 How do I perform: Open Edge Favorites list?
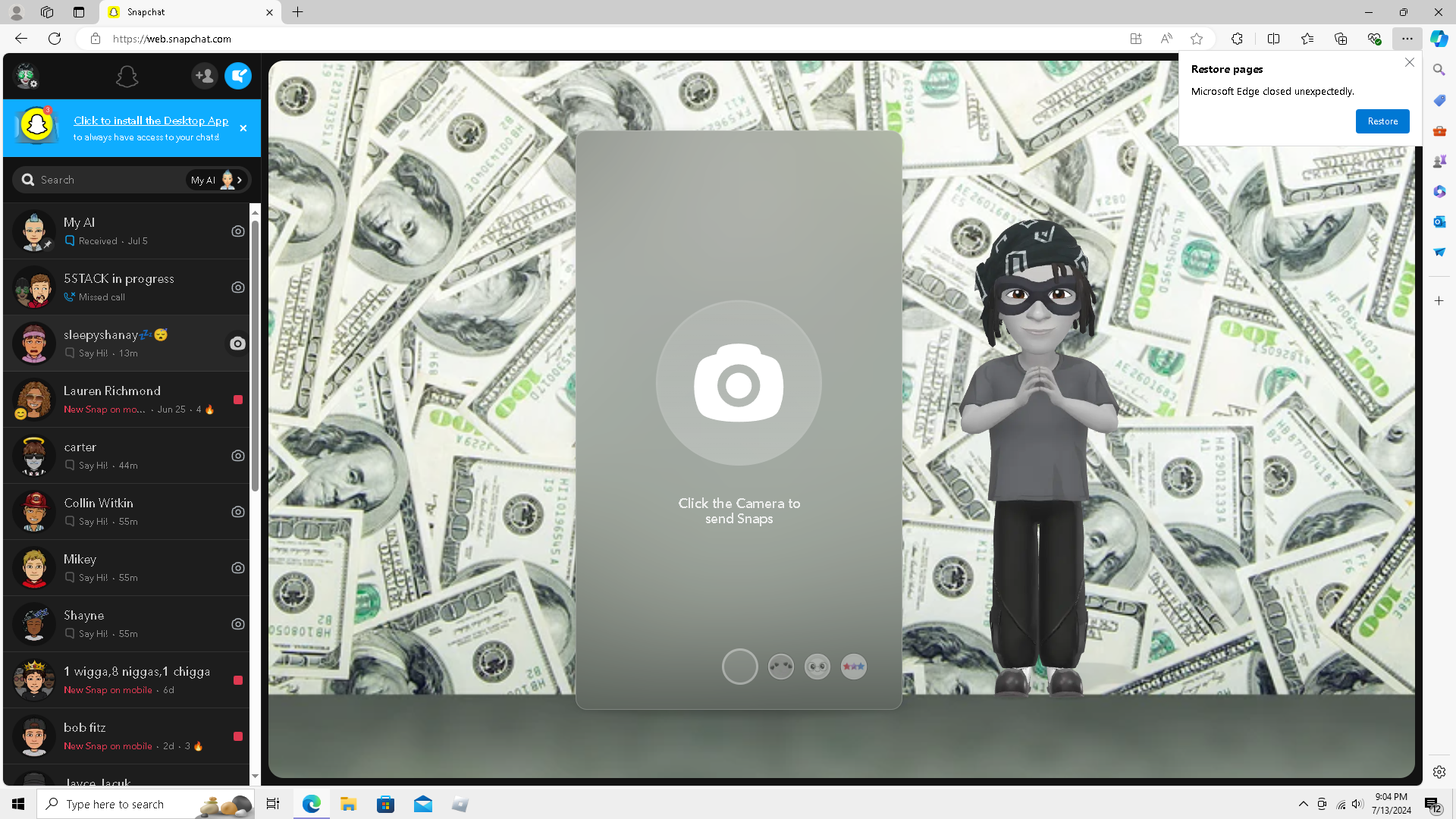click(1307, 39)
